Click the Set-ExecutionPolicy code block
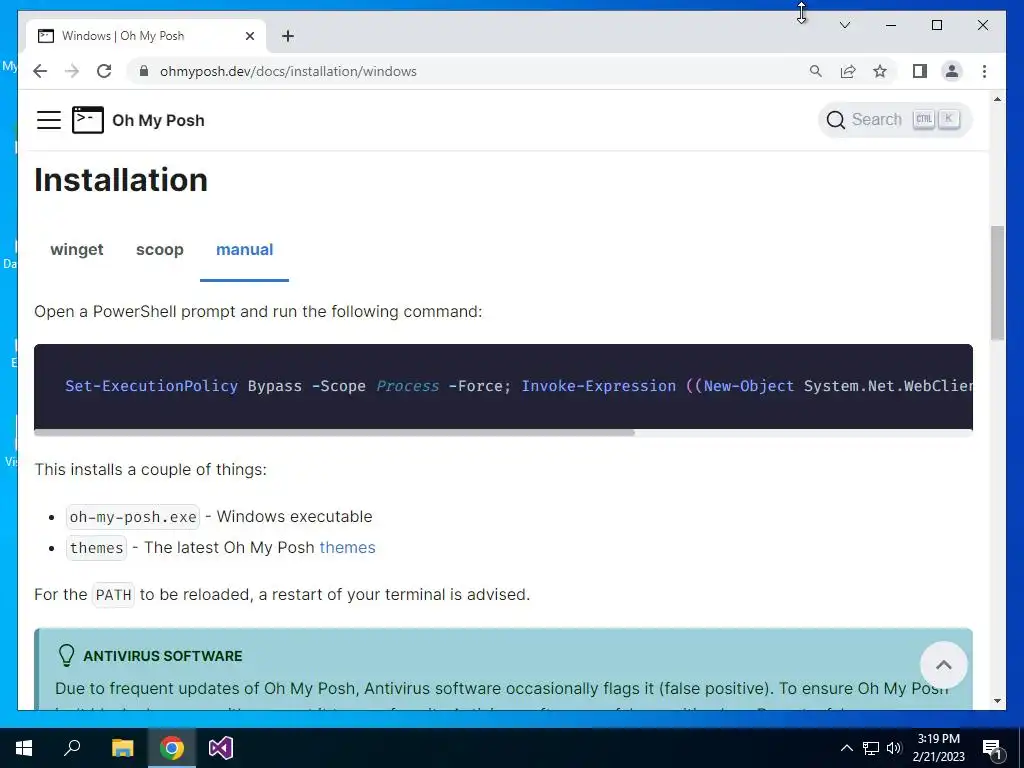1024x768 pixels. pos(504,386)
